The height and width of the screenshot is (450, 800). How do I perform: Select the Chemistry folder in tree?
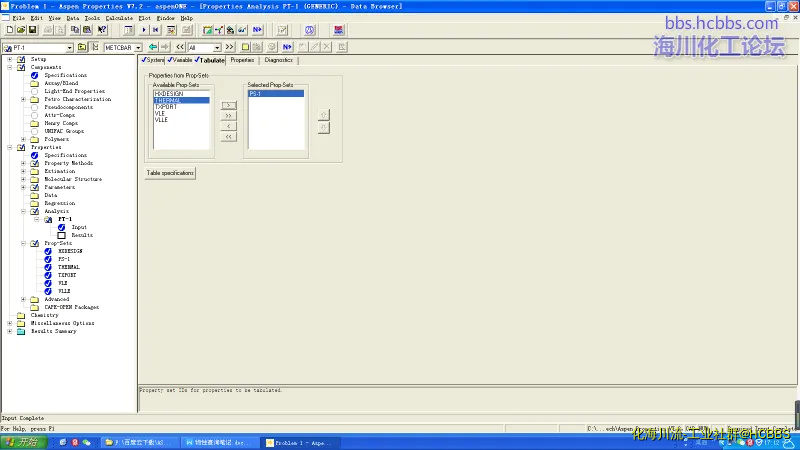pyautogui.click(x=44, y=315)
